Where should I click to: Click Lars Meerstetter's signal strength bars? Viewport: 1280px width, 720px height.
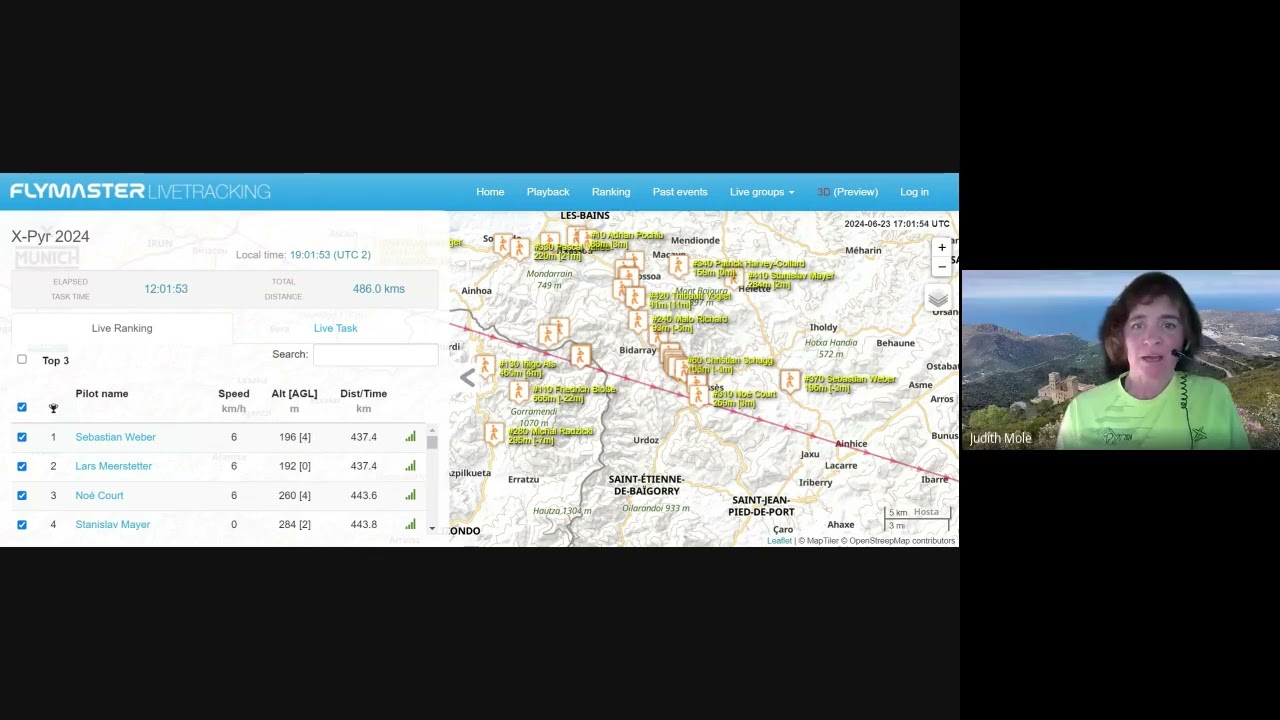(x=410, y=465)
